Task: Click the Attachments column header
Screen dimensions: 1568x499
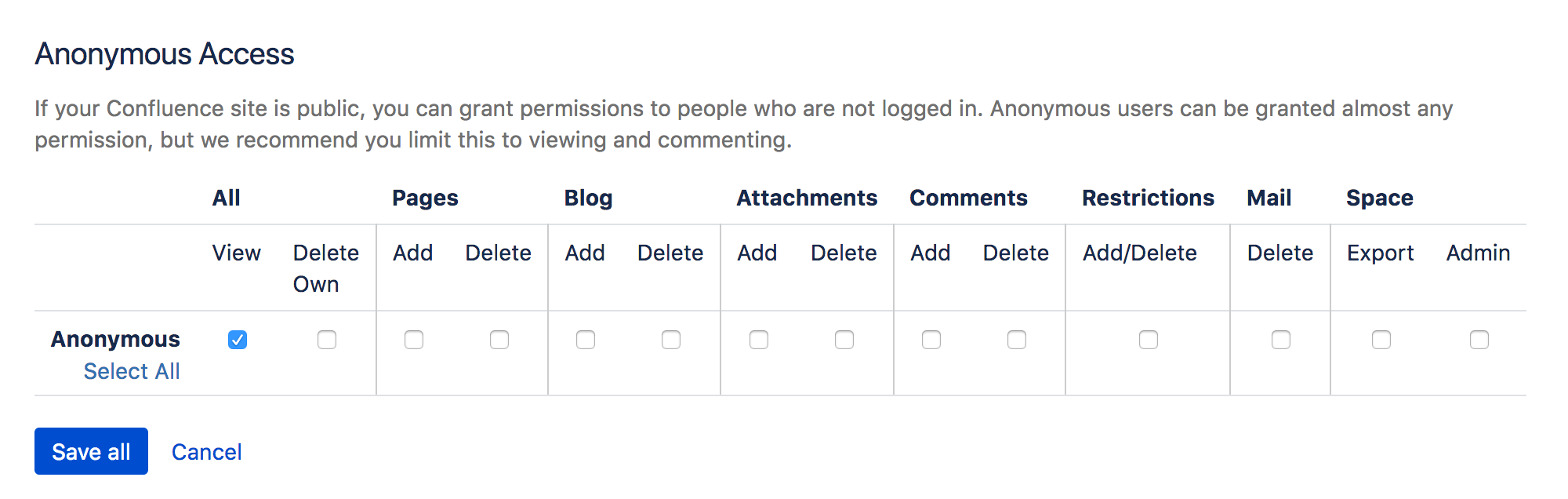Action: click(x=807, y=198)
